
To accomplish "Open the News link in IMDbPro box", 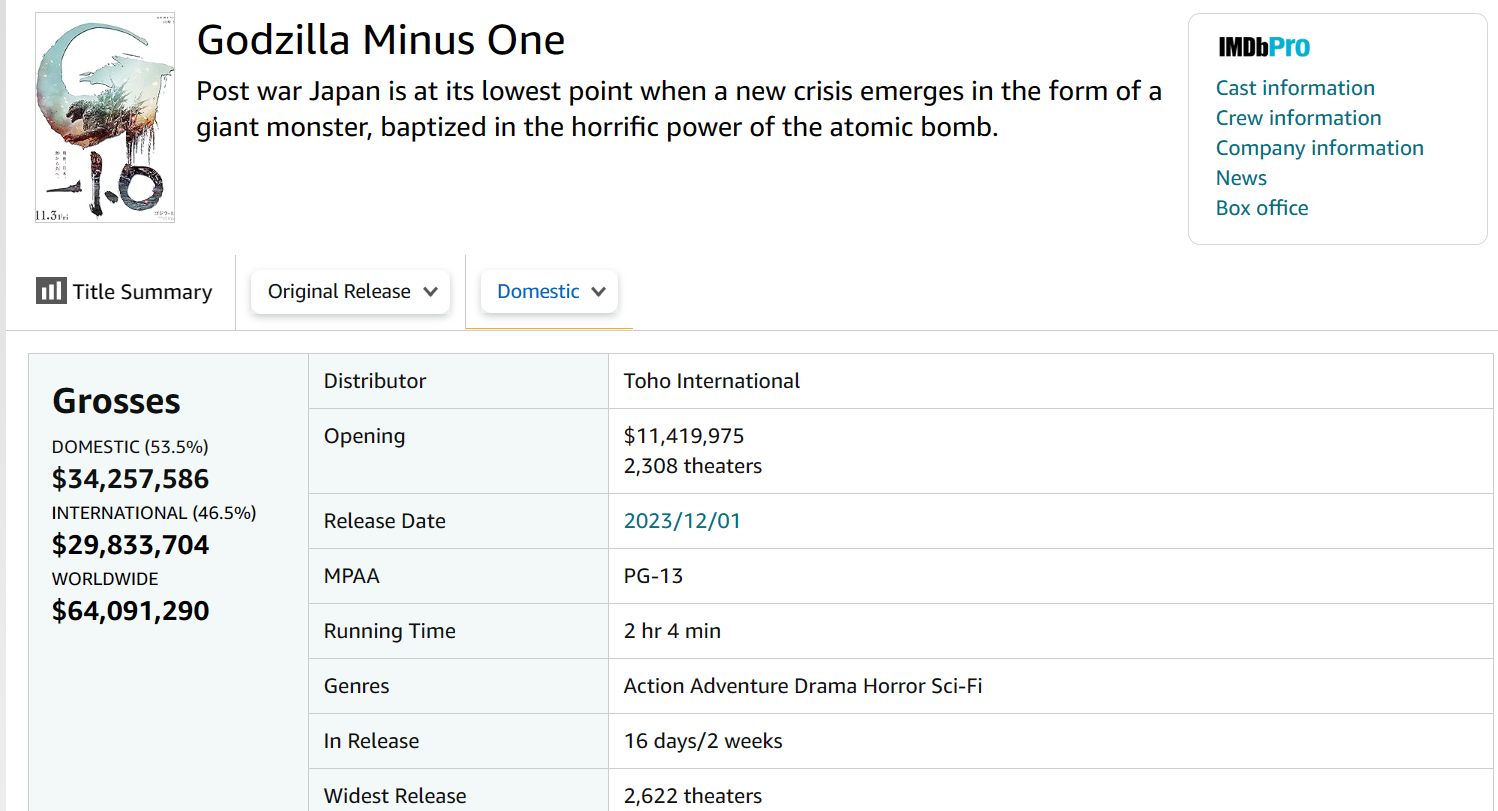I will (x=1241, y=178).
